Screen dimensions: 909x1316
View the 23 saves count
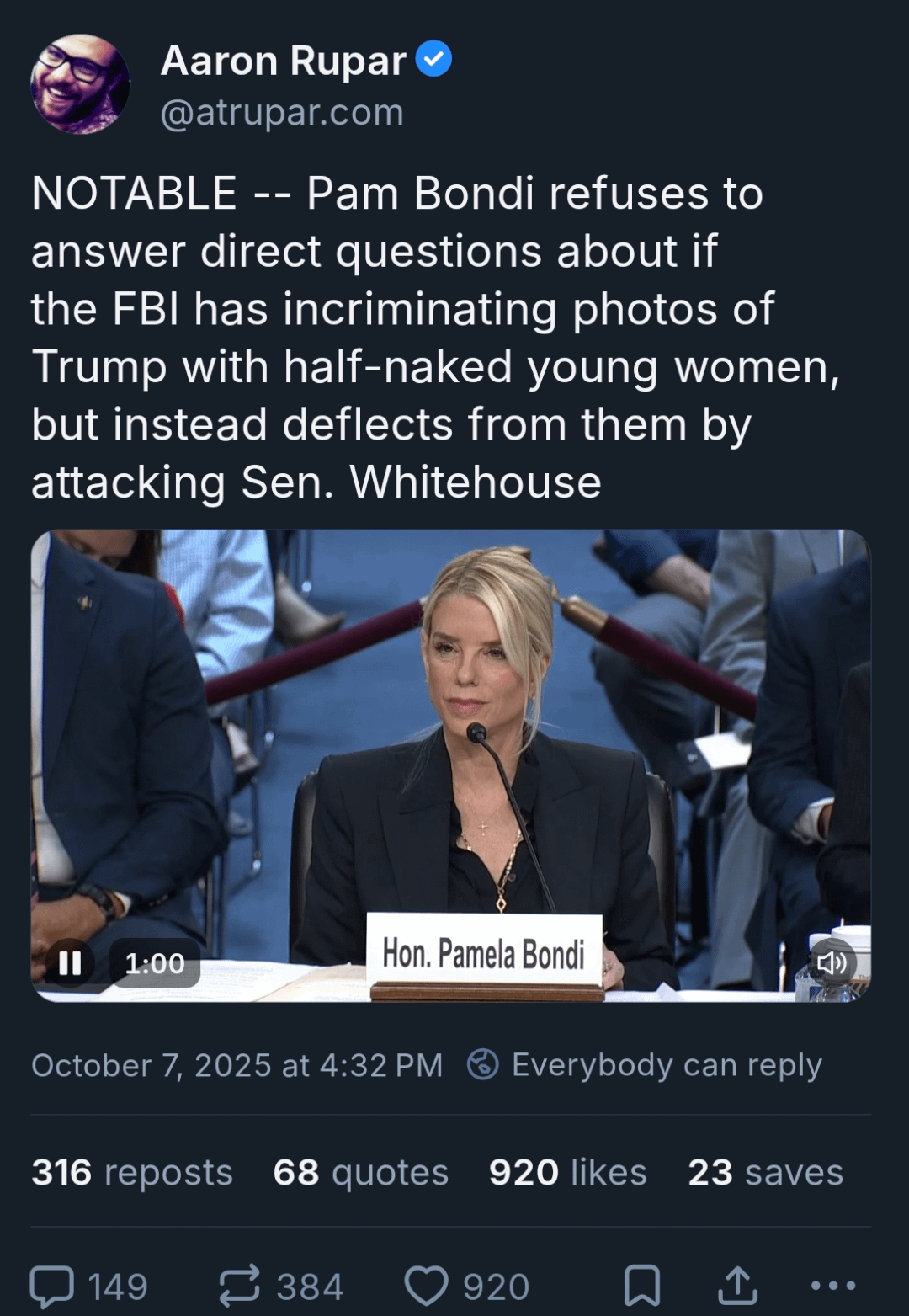765,1172
